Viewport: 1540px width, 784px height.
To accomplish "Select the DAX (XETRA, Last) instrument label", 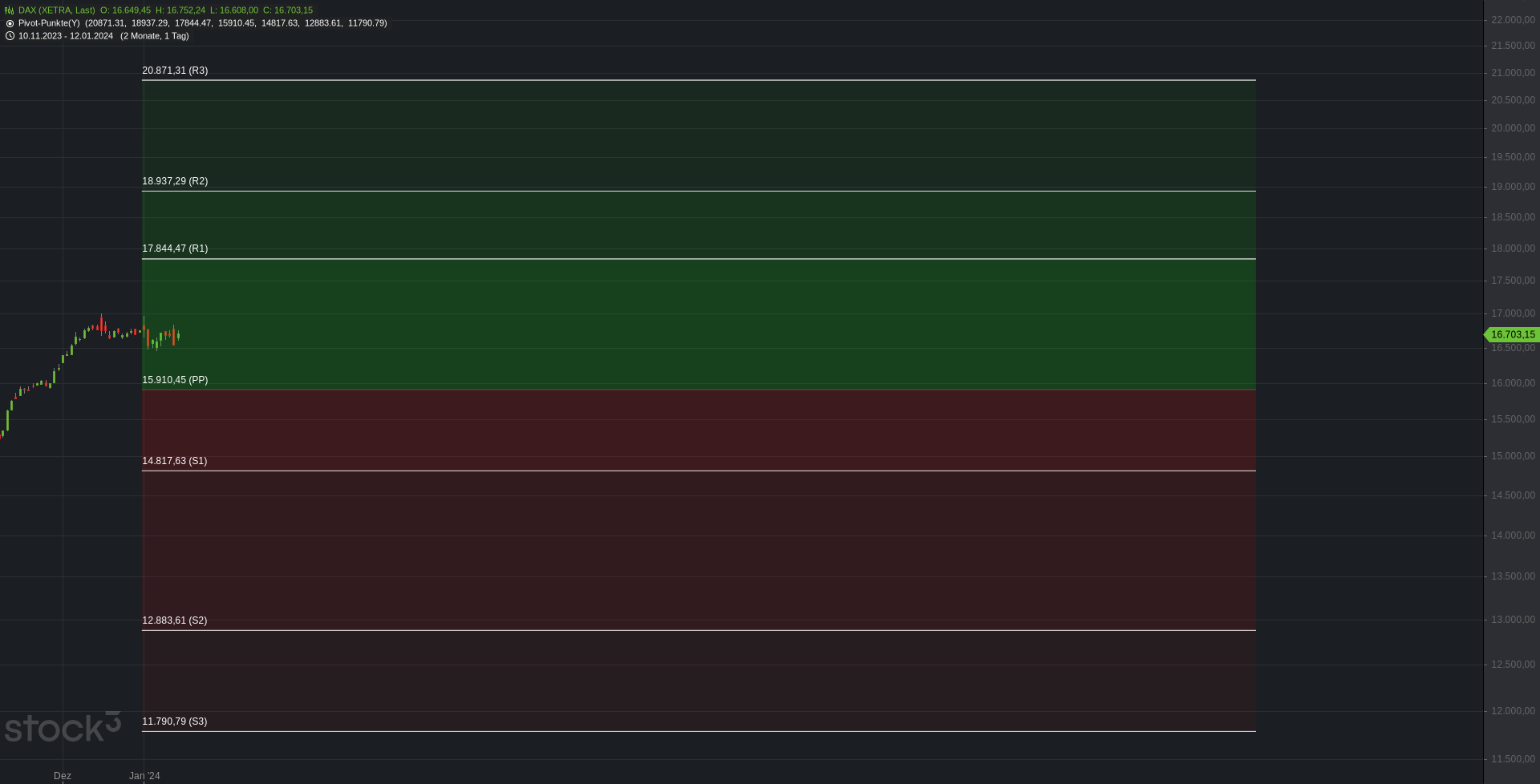I will tap(57, 10).
